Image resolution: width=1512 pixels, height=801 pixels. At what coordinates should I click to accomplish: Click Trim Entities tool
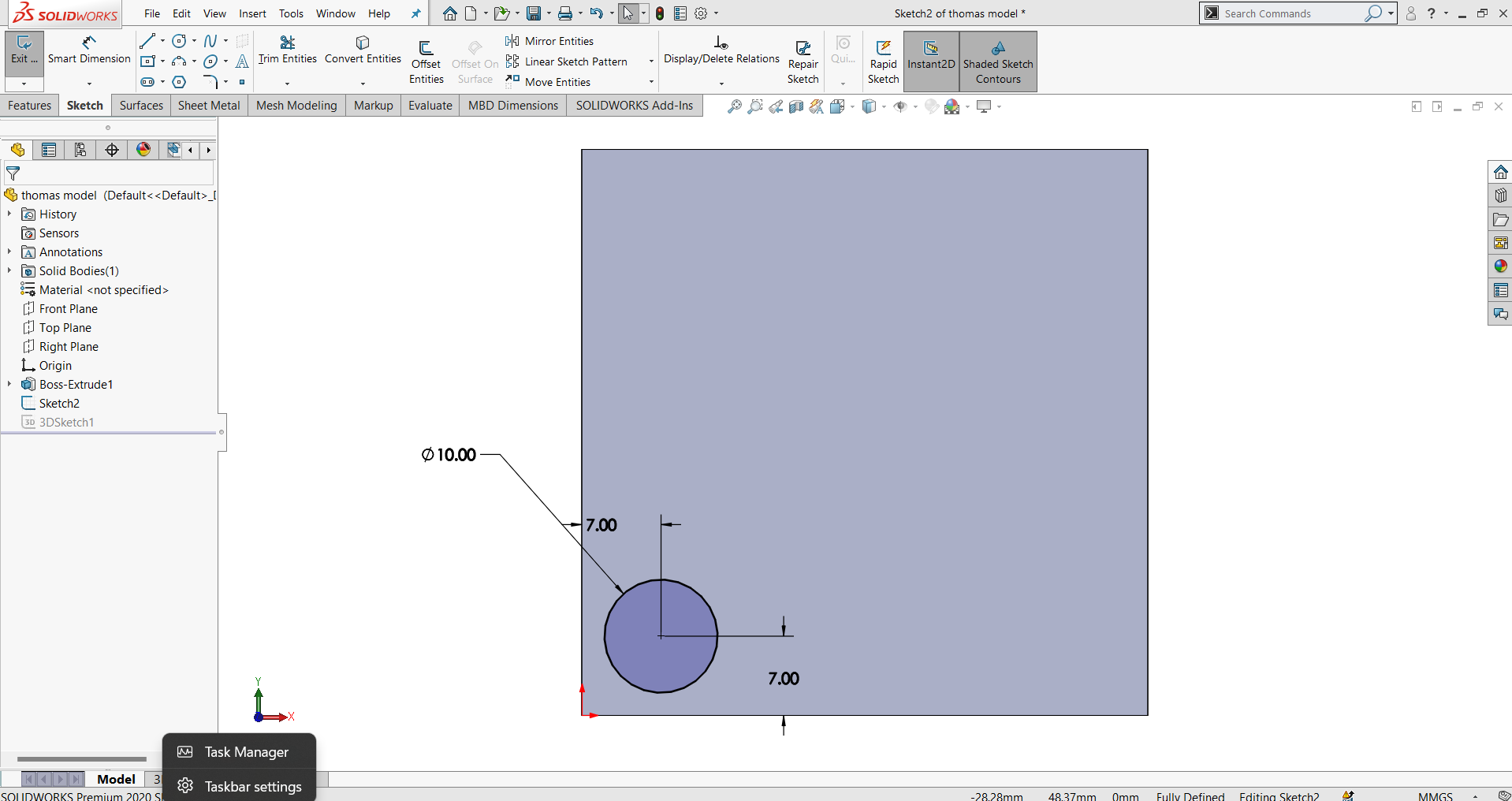pos(288,50)
